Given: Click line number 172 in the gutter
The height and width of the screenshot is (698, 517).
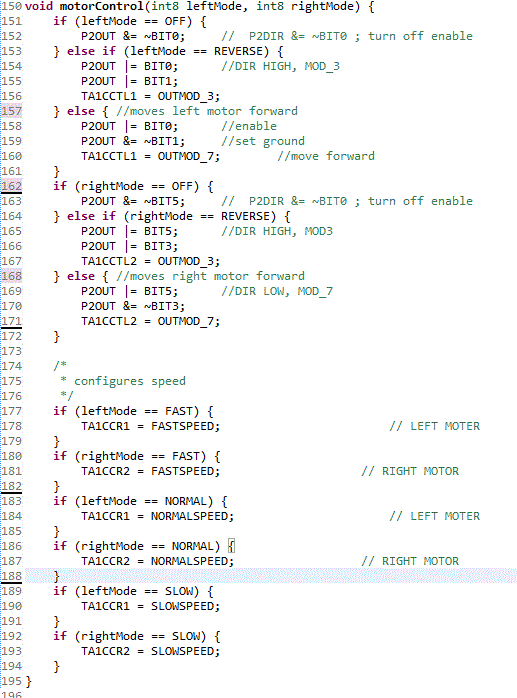Looking at the screenshot, I should [x=12, y=336].
